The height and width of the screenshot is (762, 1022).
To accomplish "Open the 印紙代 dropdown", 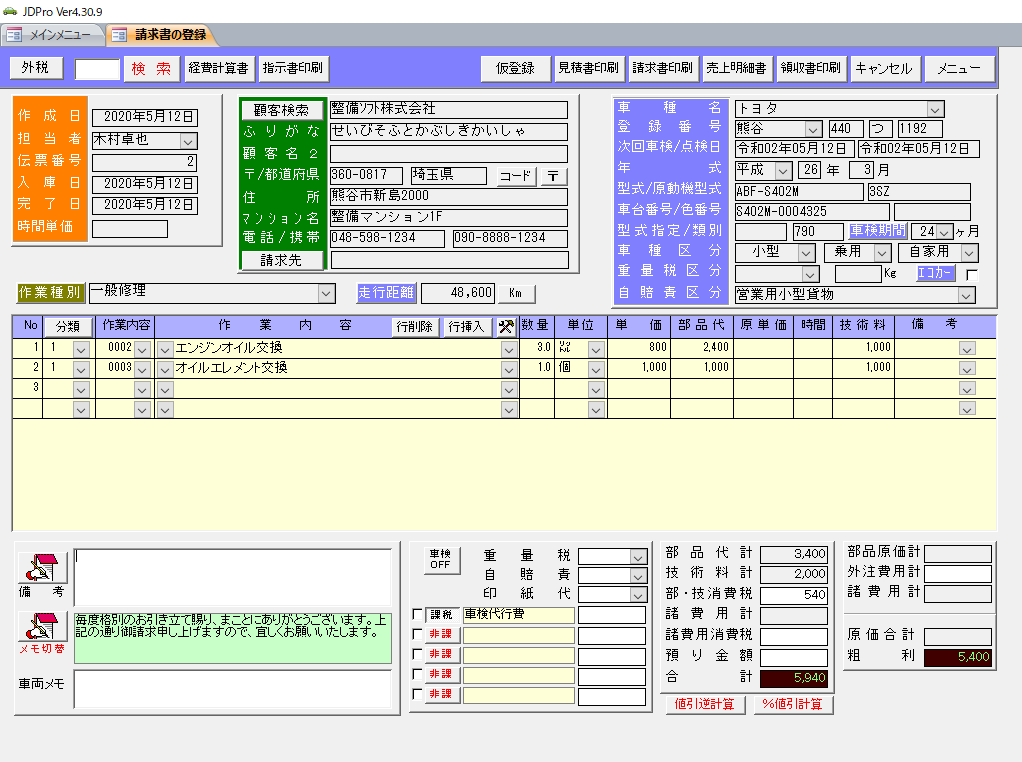I will [x=637, y=595].
